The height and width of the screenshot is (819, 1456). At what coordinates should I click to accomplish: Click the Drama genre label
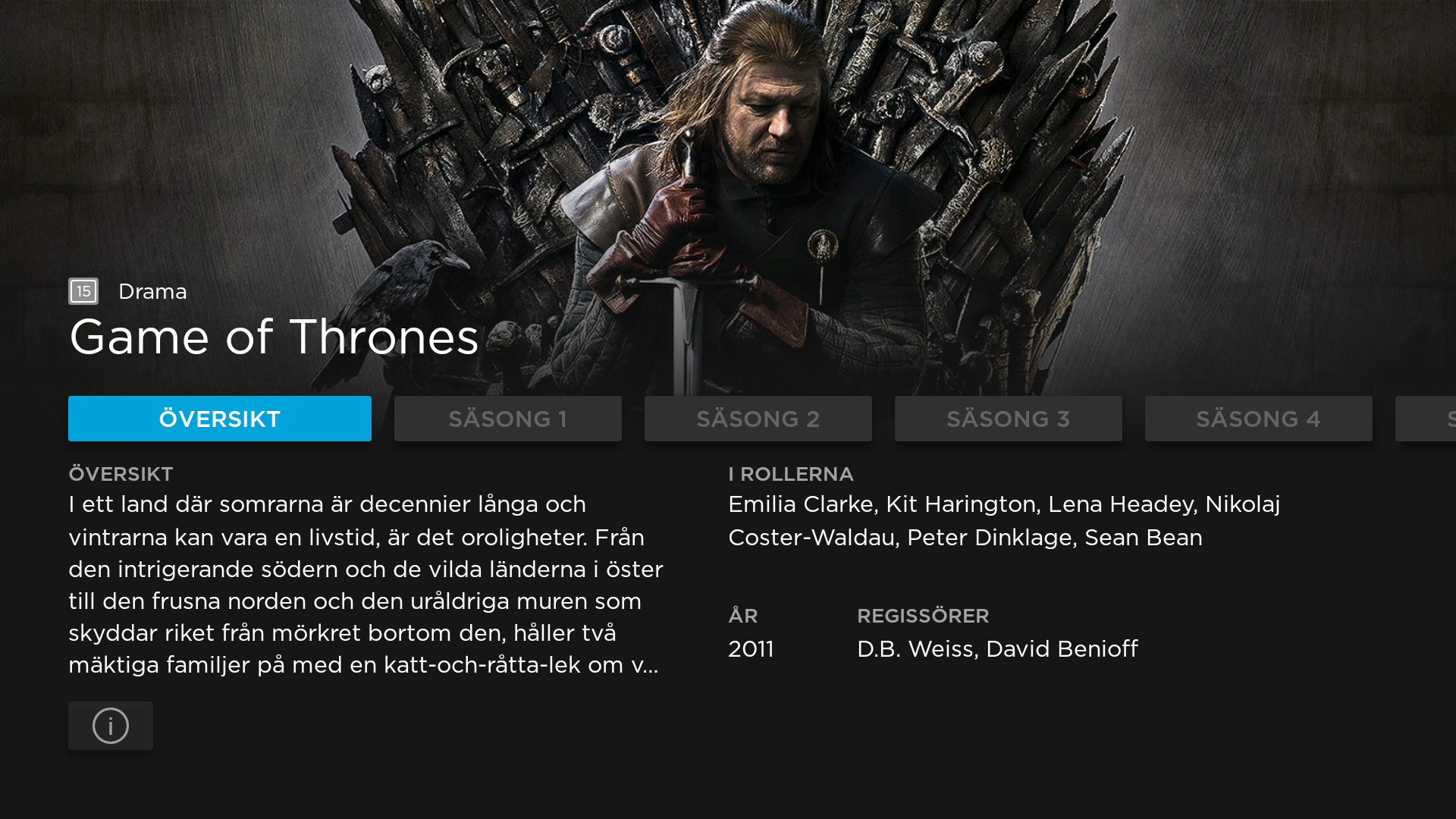coord(152,291)
